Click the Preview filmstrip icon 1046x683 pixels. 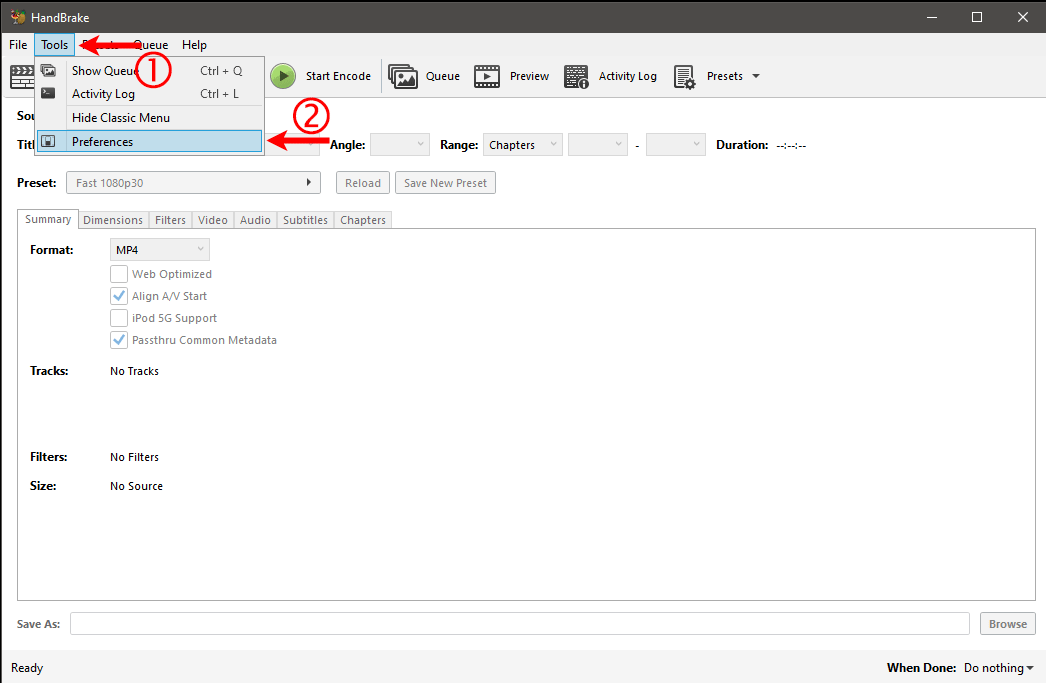coord(487,76)
